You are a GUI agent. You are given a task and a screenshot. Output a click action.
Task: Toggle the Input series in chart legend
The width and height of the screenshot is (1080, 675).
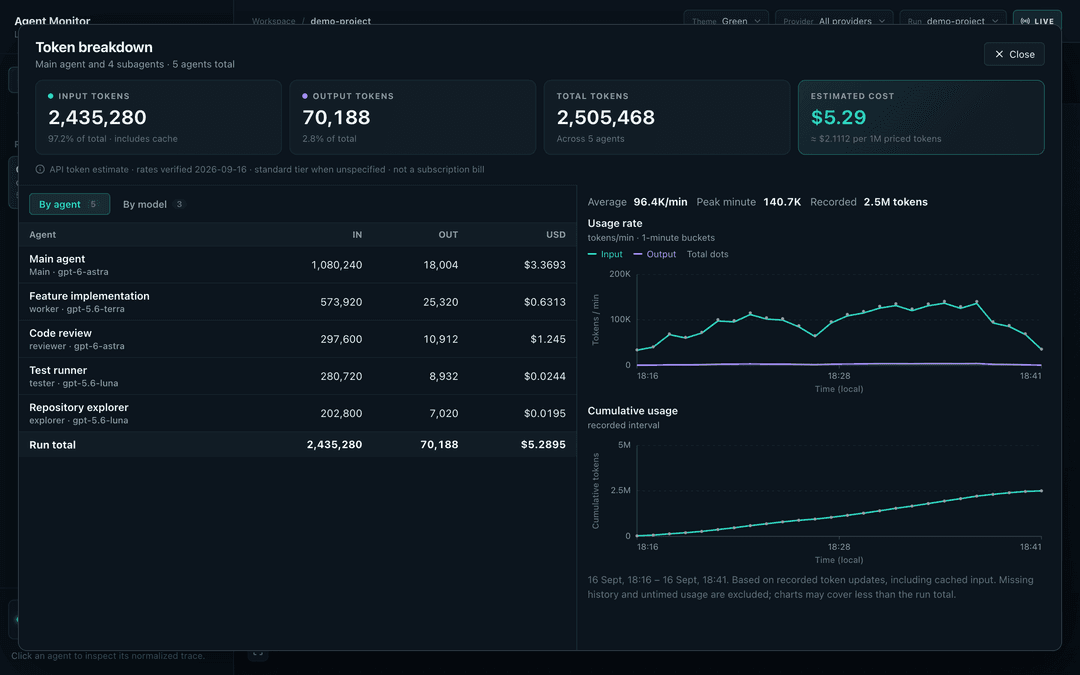[605, 254]
